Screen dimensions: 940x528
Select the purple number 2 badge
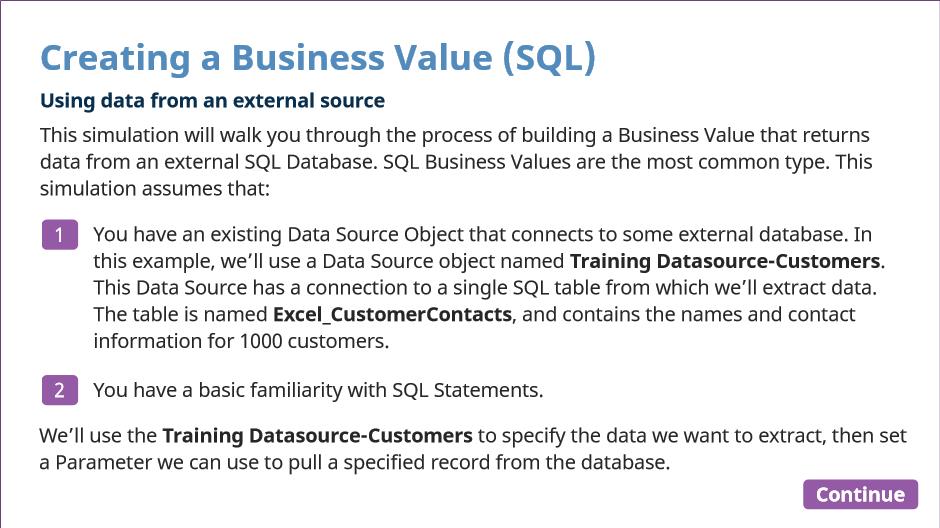[x=59, y=390]
